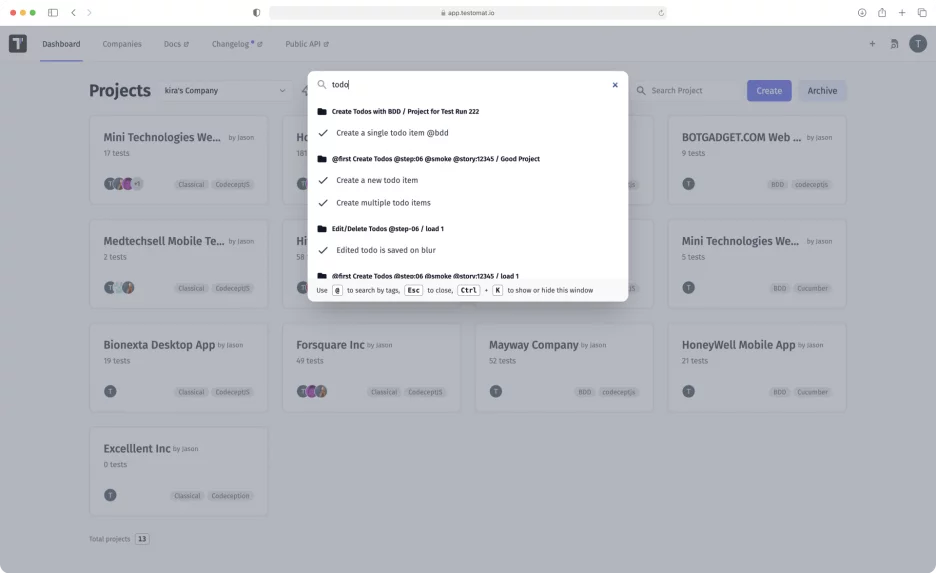Click the Create button
936x573 pixels.
click(x=769, y=91)
